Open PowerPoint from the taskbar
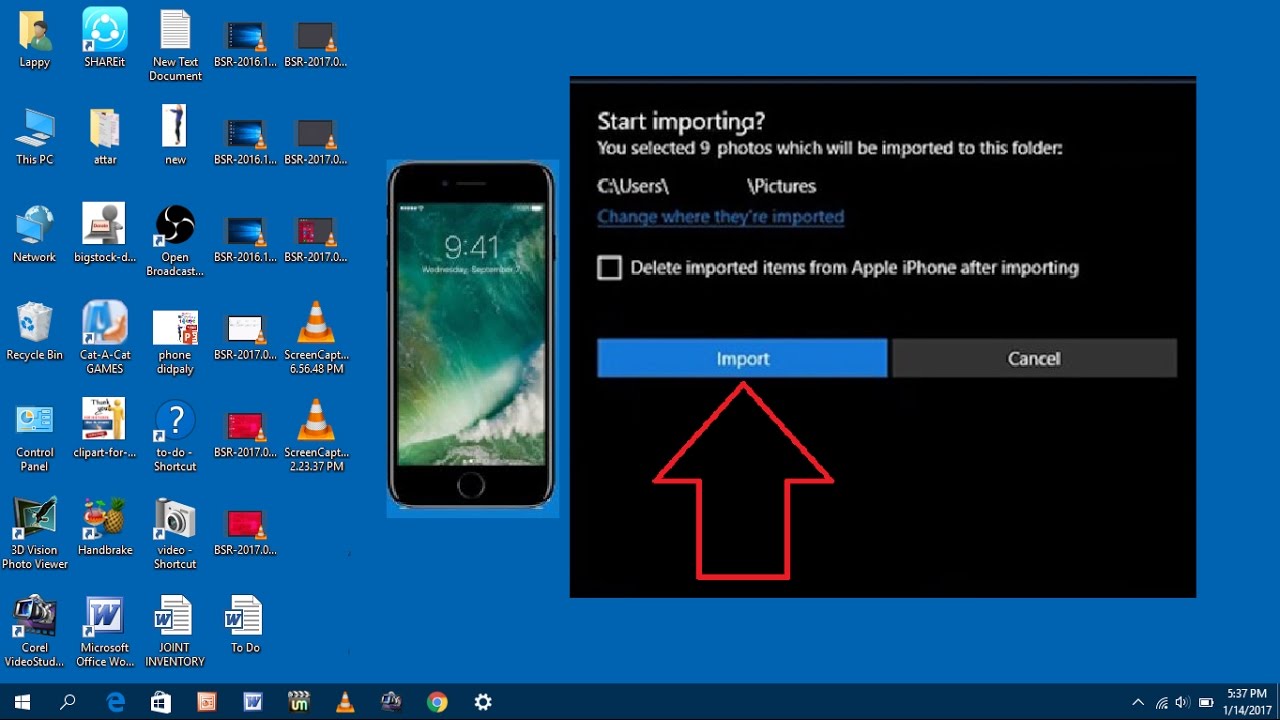The height and width of the screenshot is (720, 1280). 207,702
